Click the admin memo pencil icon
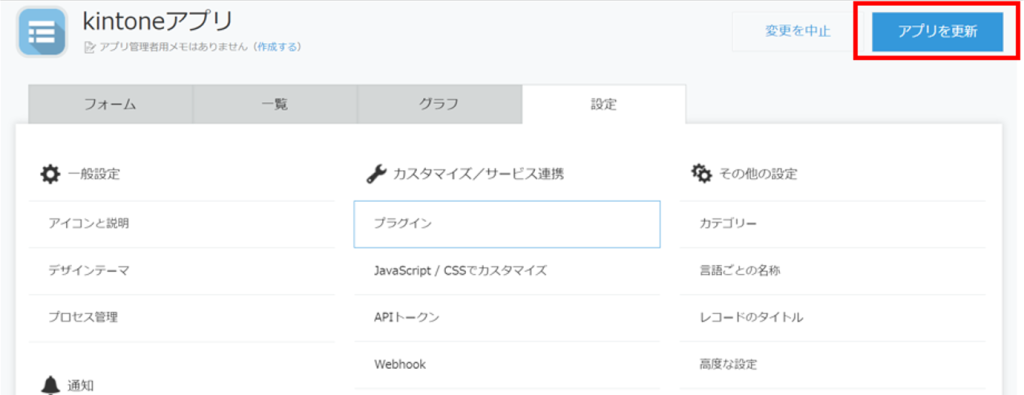The image size is (1024, 395). (90, 47)
